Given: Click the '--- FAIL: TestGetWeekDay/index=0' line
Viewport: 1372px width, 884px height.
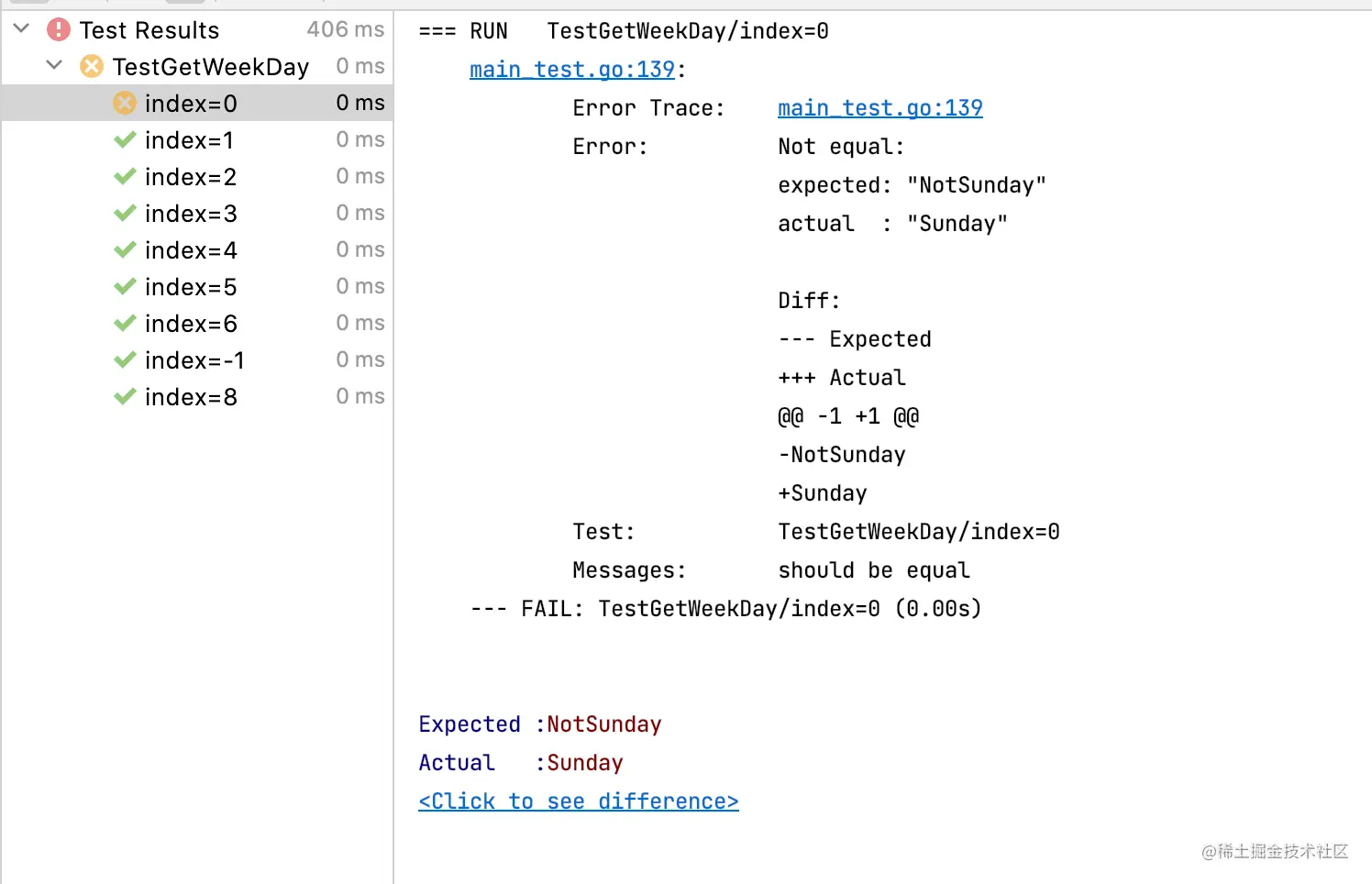Looking at the screenshot, I should (725, 609).
